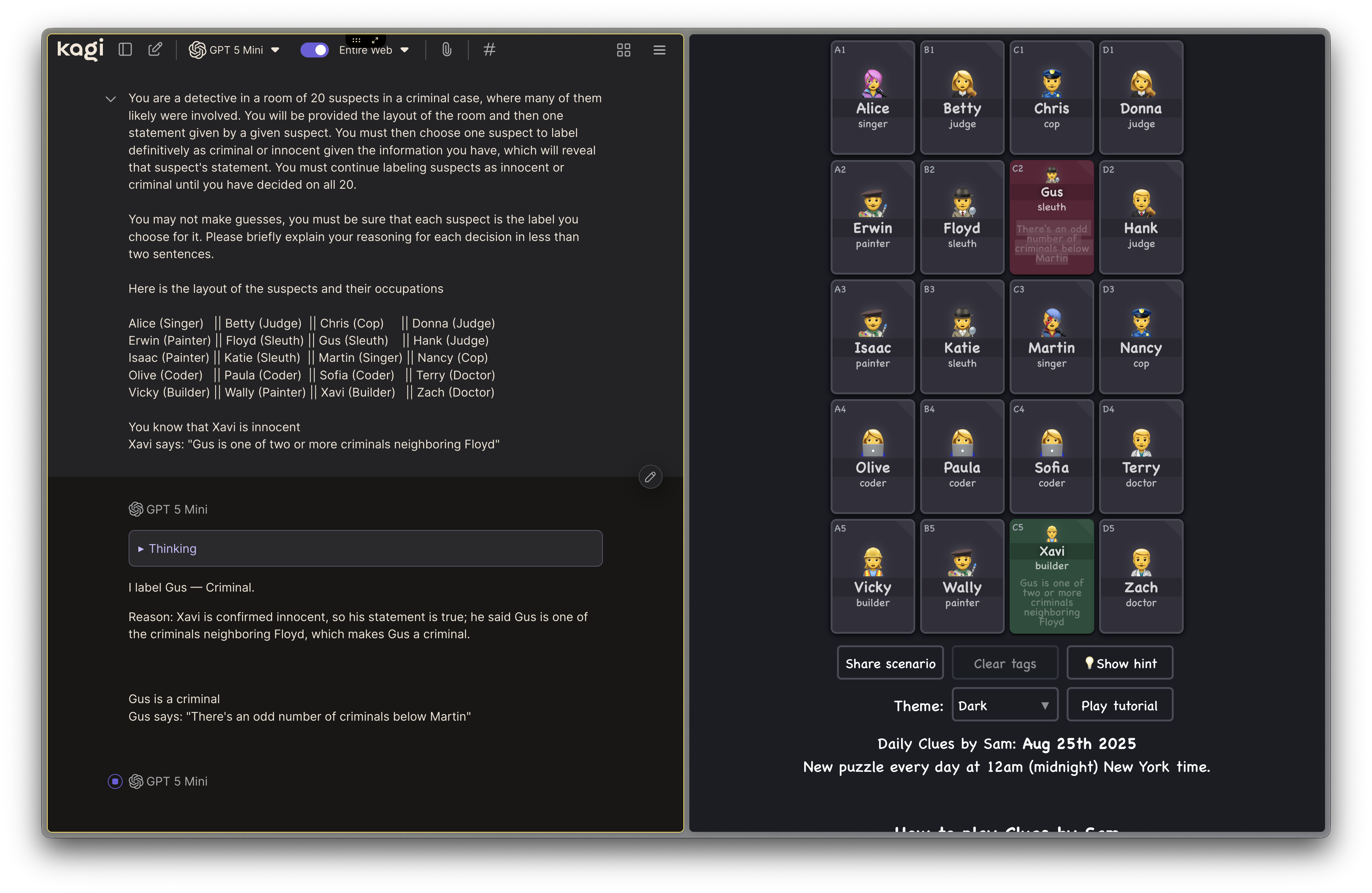
Task: Click the Share scenario button
Action: click(890, 663)
